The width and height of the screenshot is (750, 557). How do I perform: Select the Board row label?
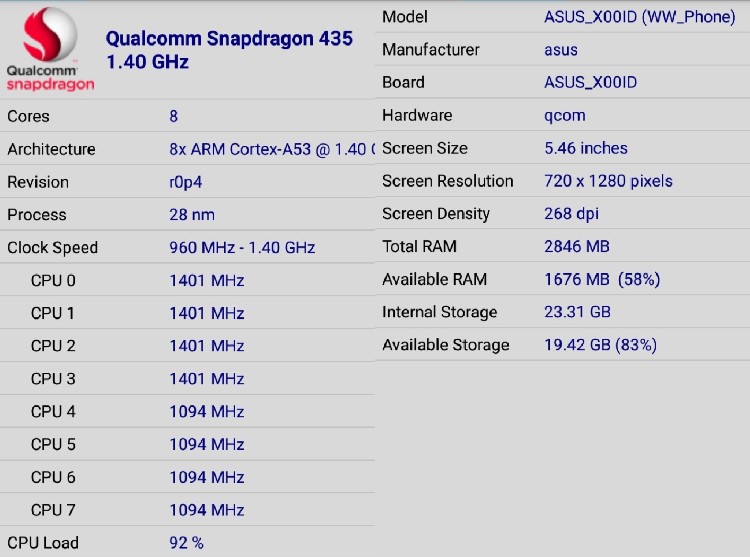pyautogui.click(x=403, y=83)
